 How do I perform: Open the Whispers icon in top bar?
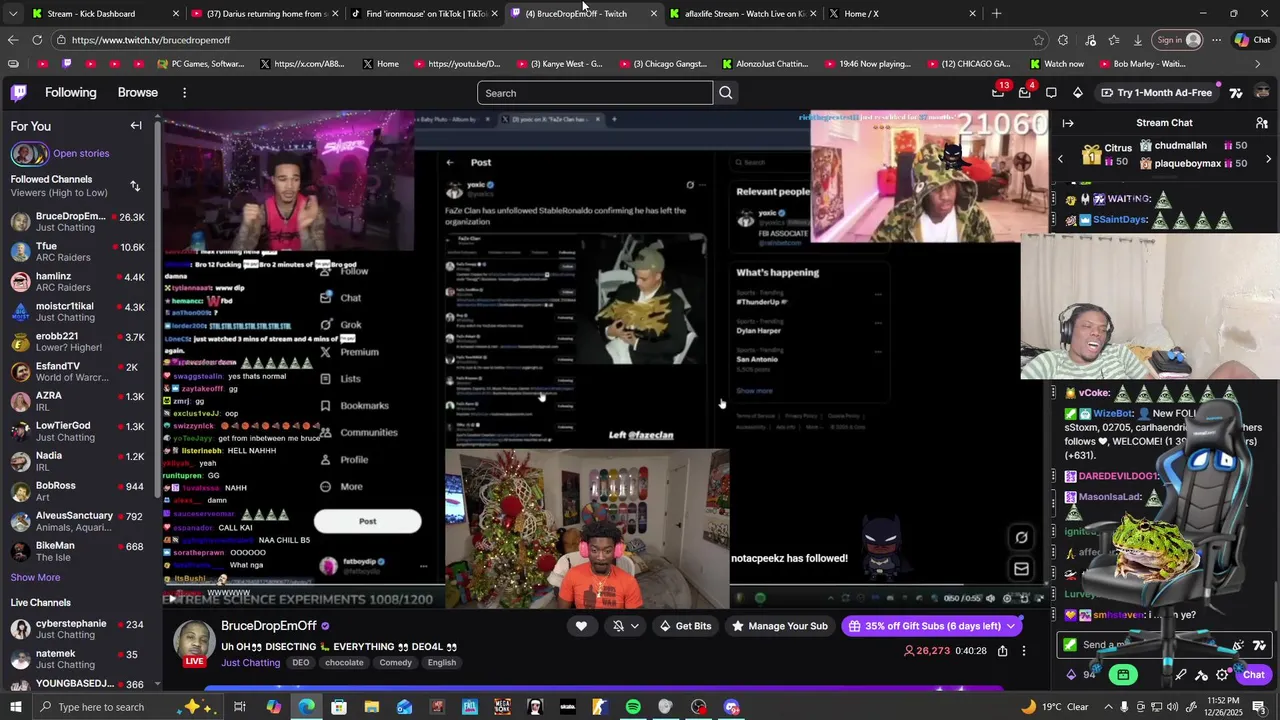tap(1051, 93)
